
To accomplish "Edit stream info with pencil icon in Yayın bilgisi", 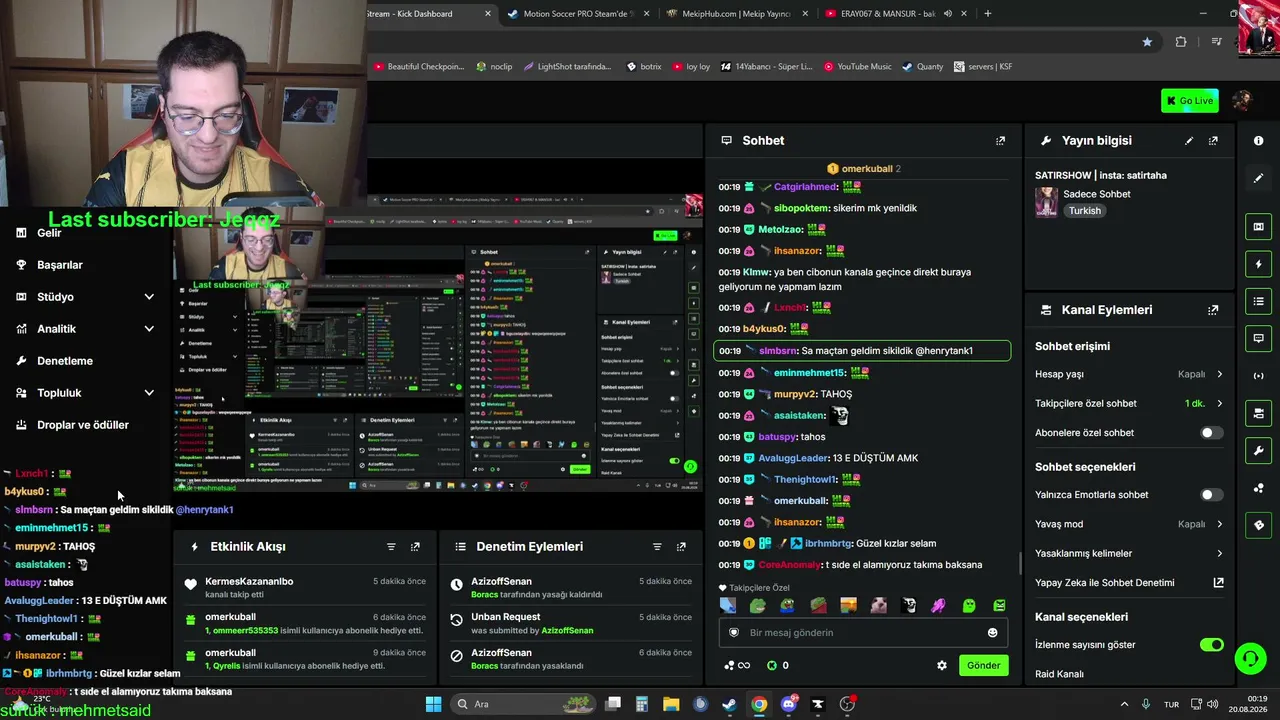I will pyautogui.click(x=1189, y=141).
